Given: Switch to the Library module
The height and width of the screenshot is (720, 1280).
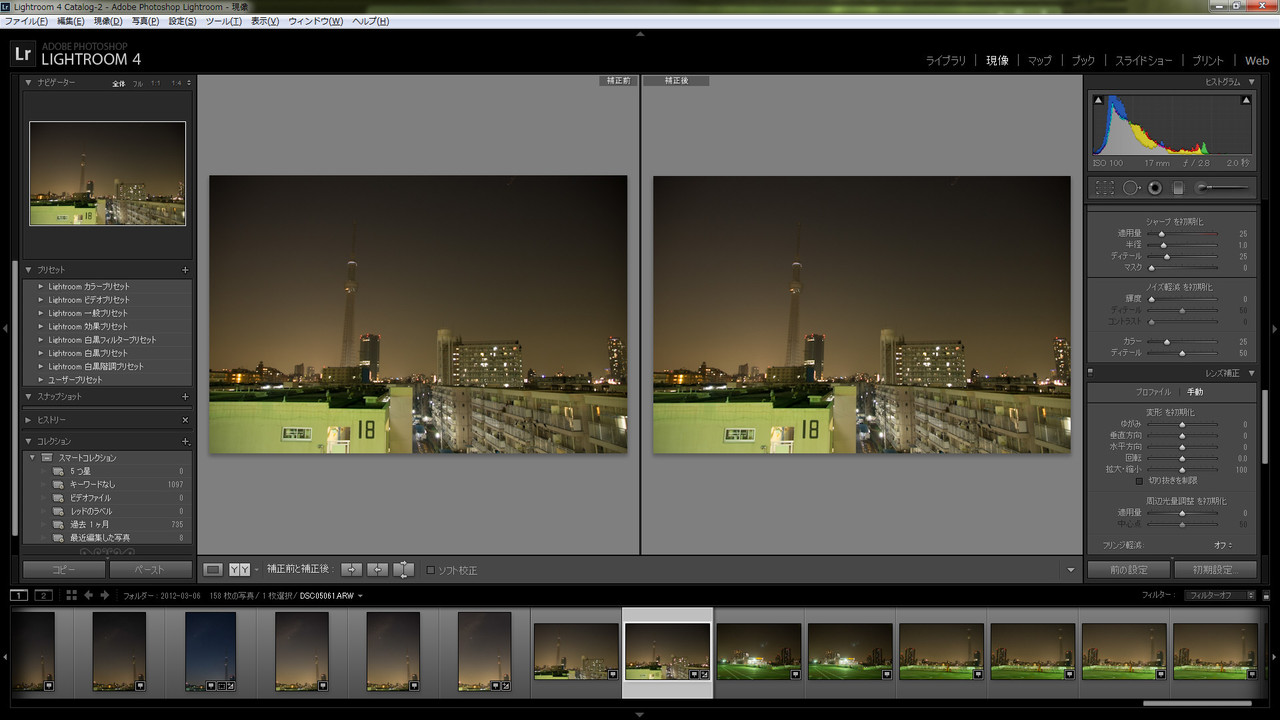Looking at the screenshot, I should [946, 61].
